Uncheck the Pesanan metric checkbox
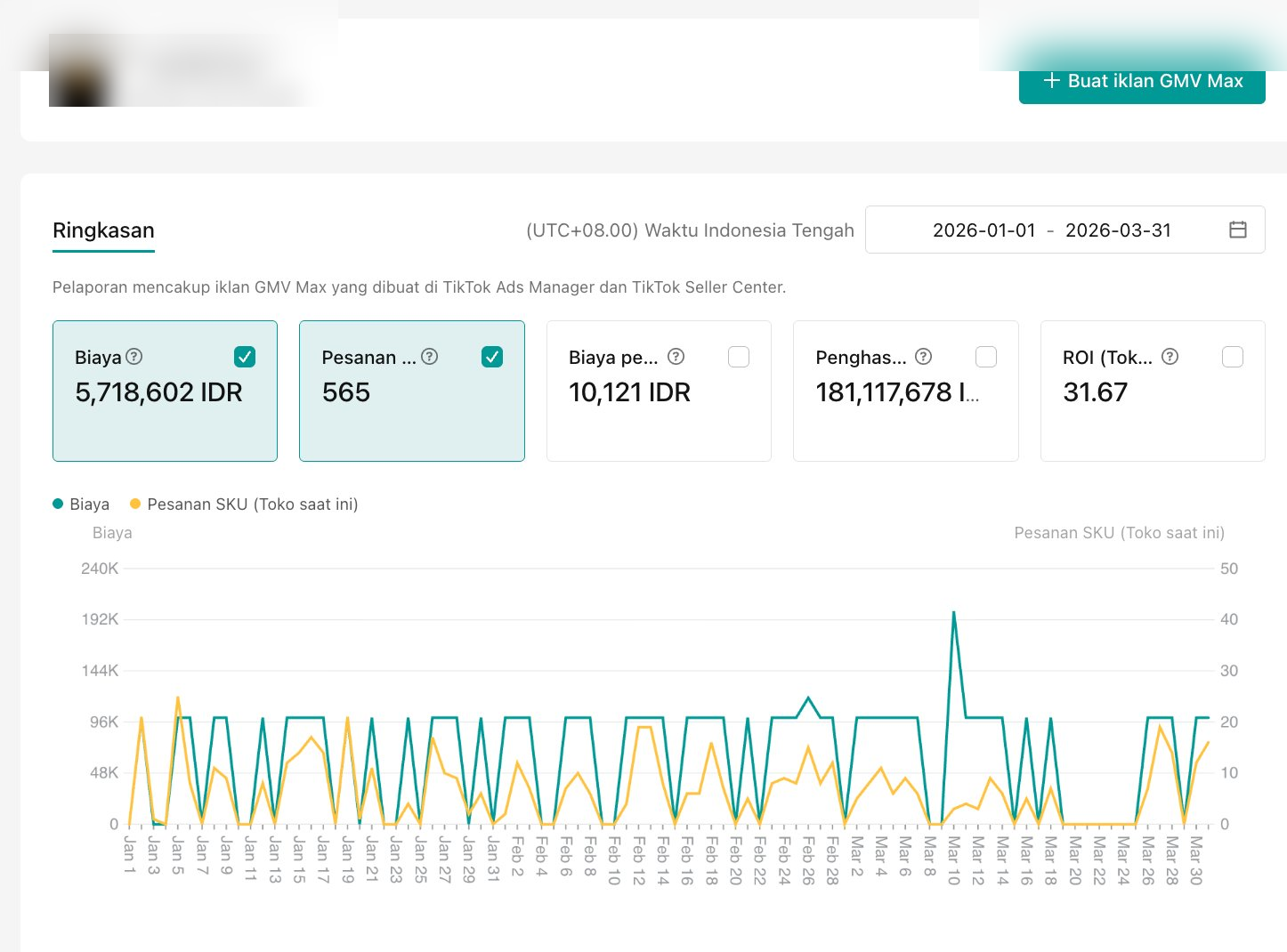The height and width of the screenshot is (952, 1287). (492, 357)
